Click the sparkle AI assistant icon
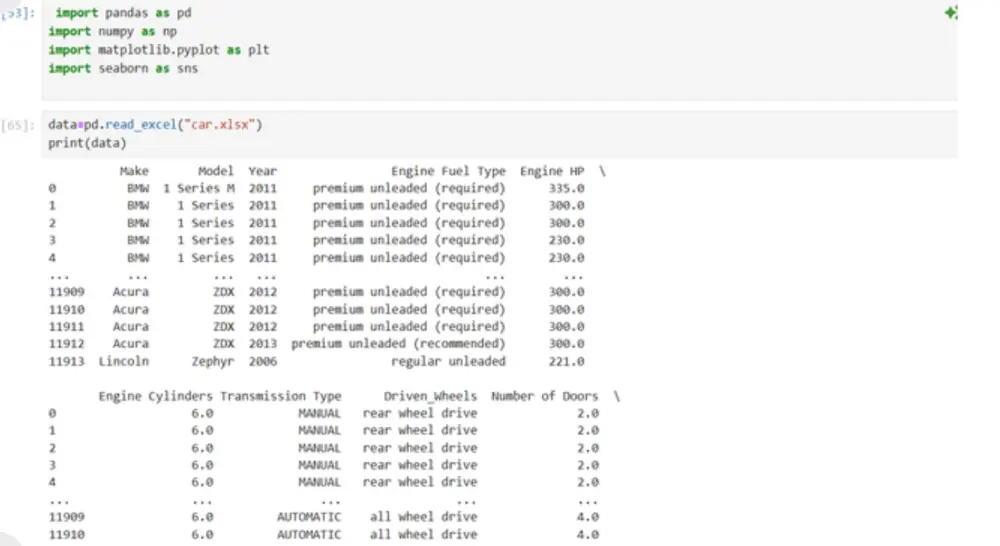The image size is (1000, 546). [950, 12]
